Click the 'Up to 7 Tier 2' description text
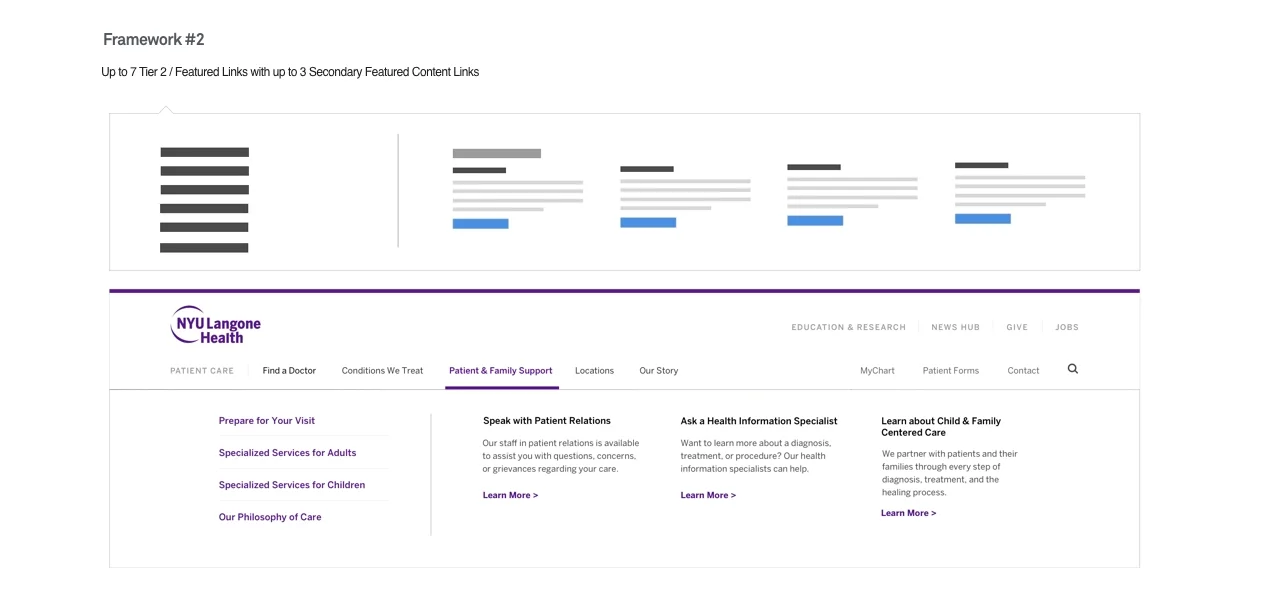Image resolution: width=1280 pixels, height=600 pixels. click(290, 72)
